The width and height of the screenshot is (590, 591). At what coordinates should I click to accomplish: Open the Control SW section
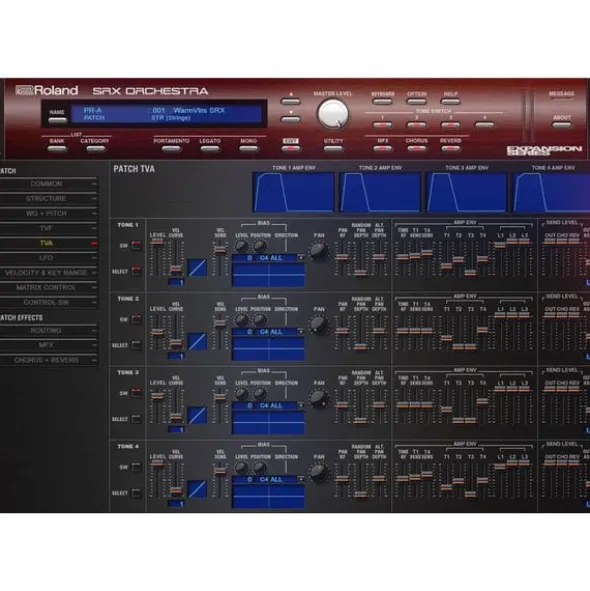tap(48, 302)
